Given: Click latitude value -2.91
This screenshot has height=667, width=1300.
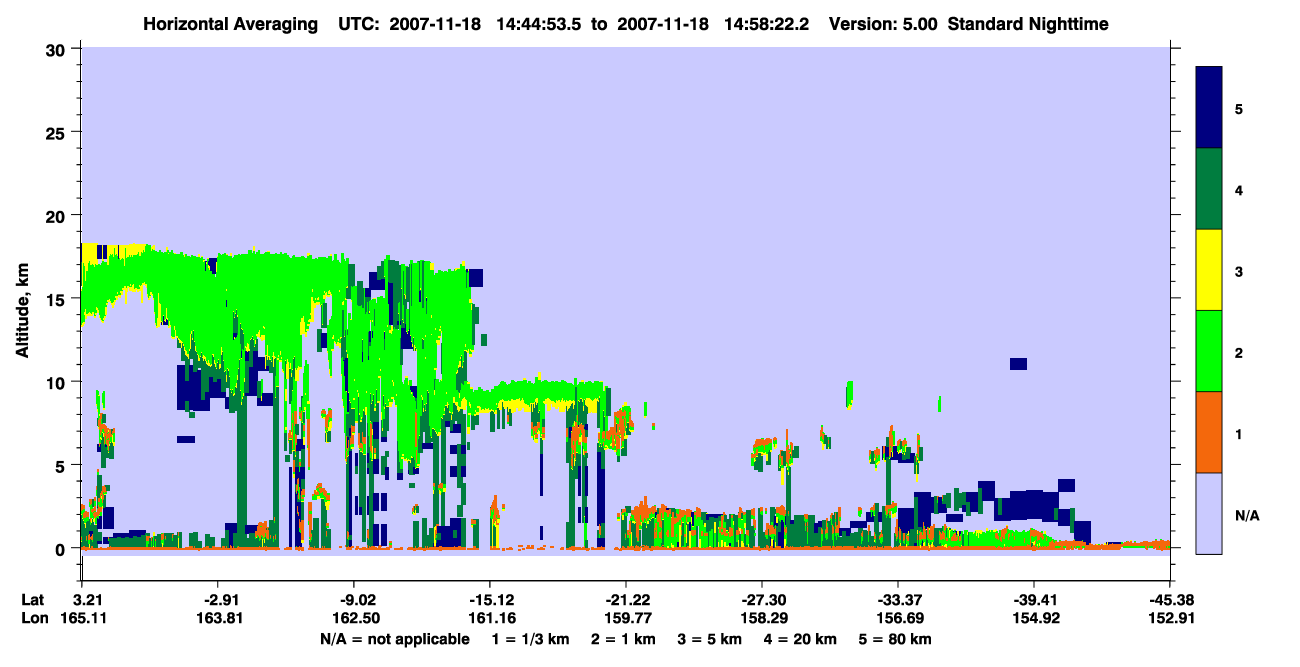Looking at the screenshot, I should pyautogui.click(x=218, y=600).
